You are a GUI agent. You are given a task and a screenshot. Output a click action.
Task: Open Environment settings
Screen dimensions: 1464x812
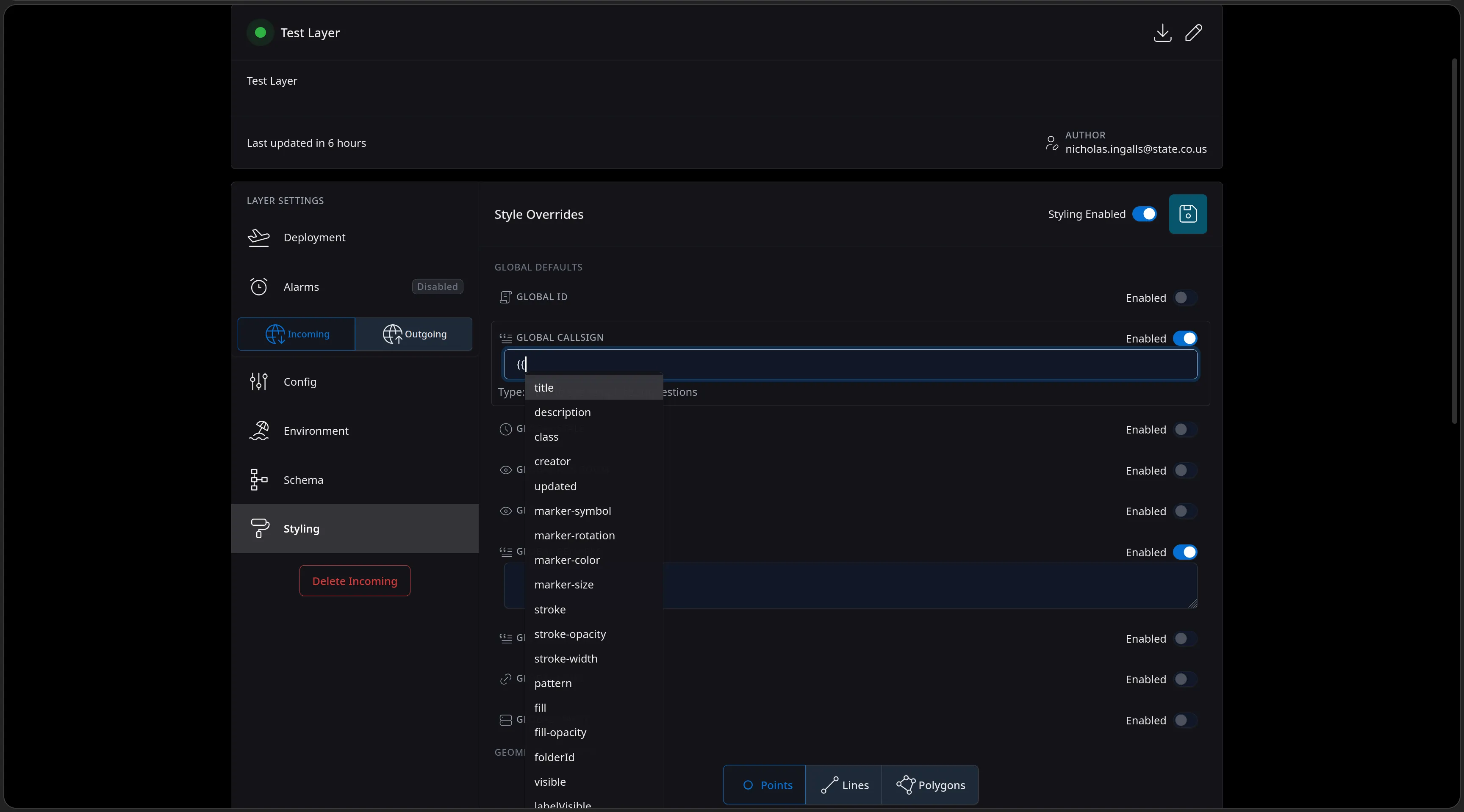[x=355, y=431]
